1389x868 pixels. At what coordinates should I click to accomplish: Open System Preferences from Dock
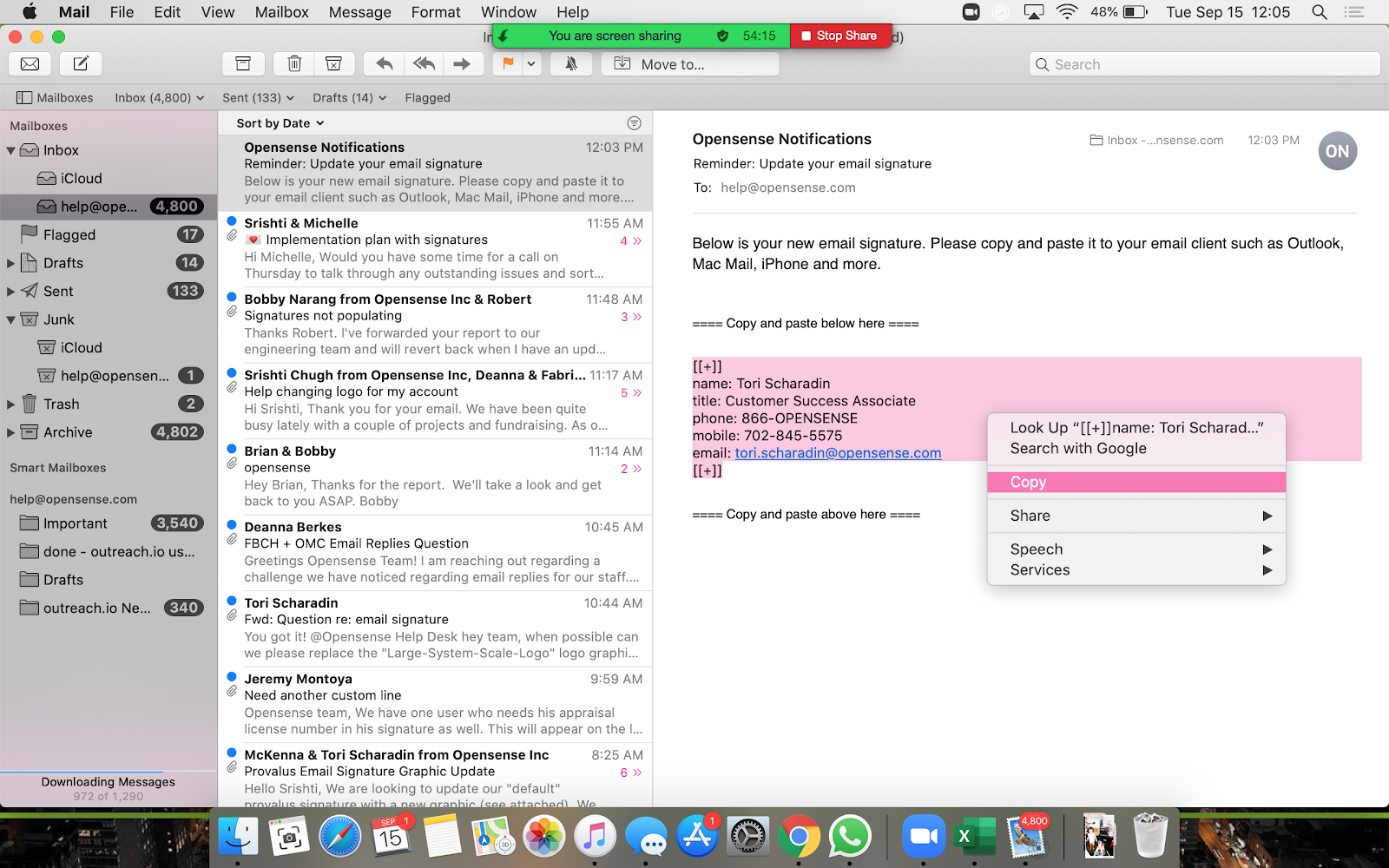click(747, 837)
